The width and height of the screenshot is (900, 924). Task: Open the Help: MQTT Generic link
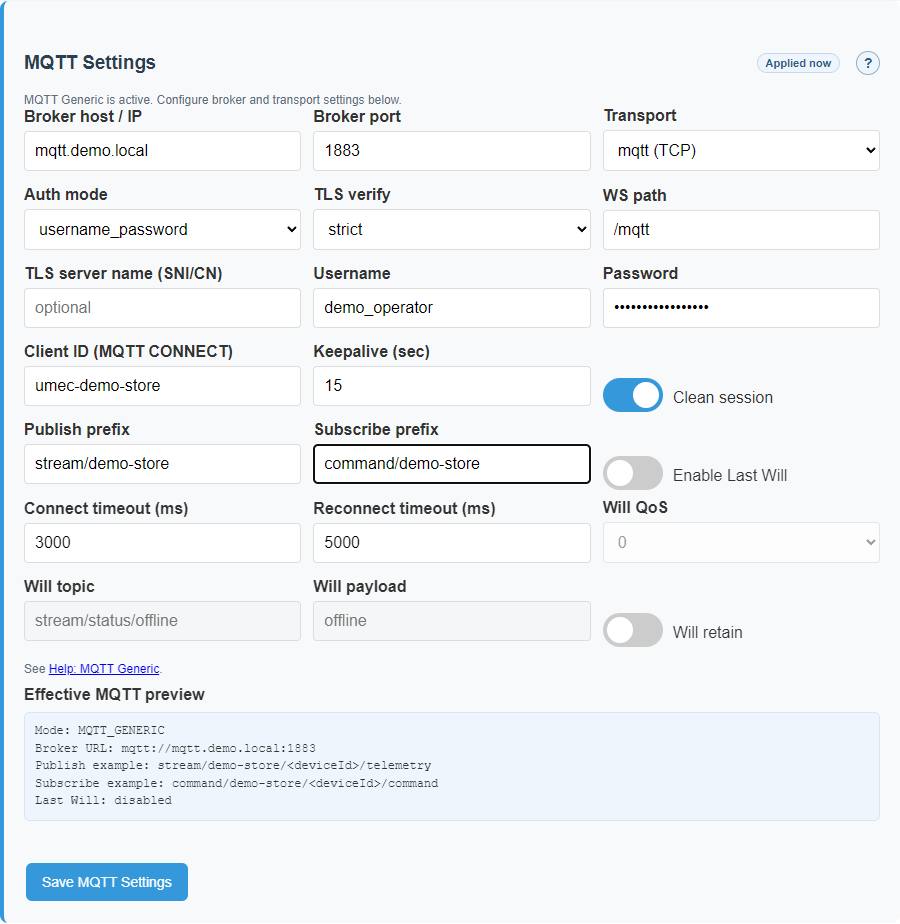[x=104, y=668]
